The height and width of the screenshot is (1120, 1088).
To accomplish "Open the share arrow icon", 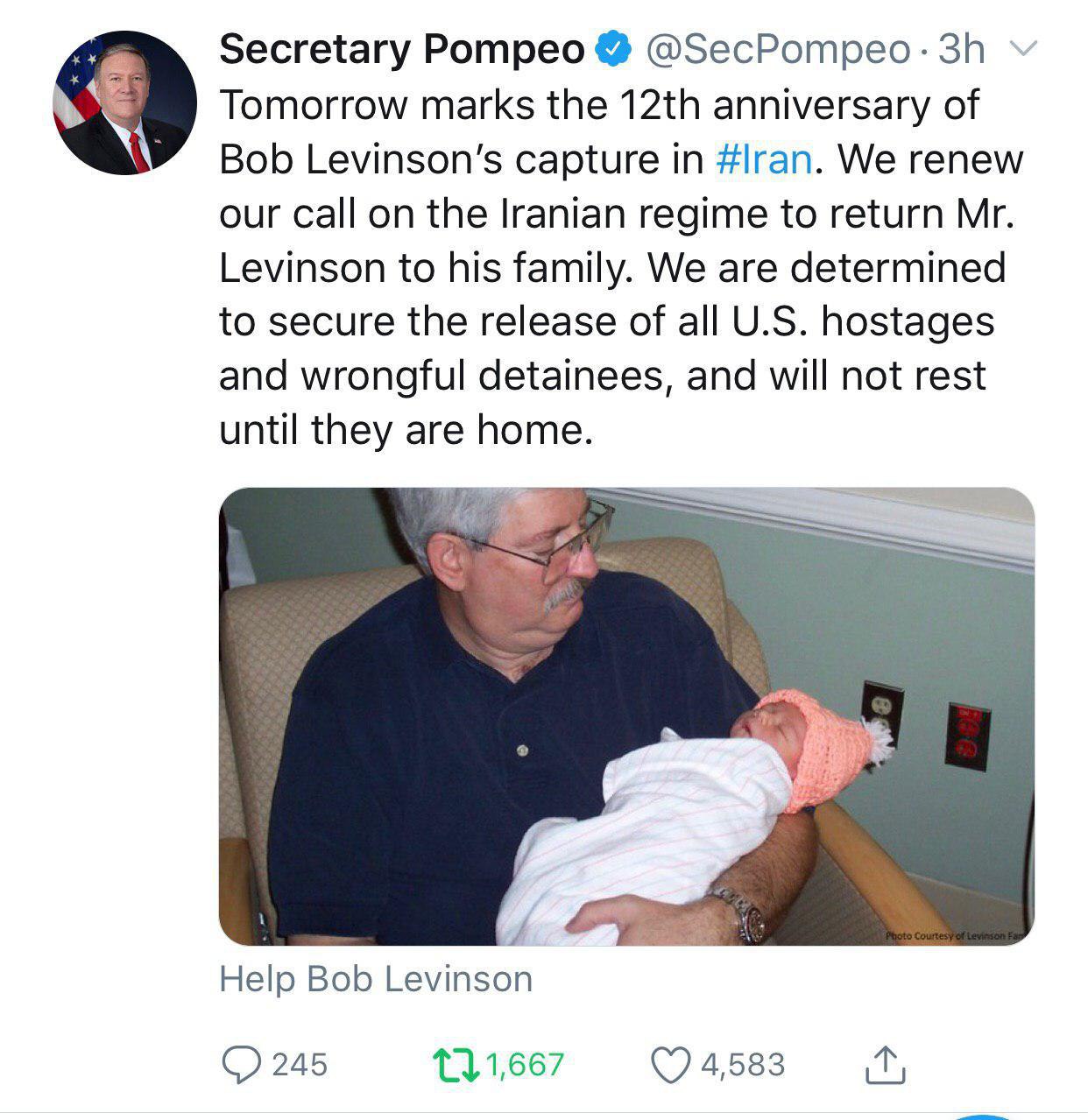I will pos(884,1064).
